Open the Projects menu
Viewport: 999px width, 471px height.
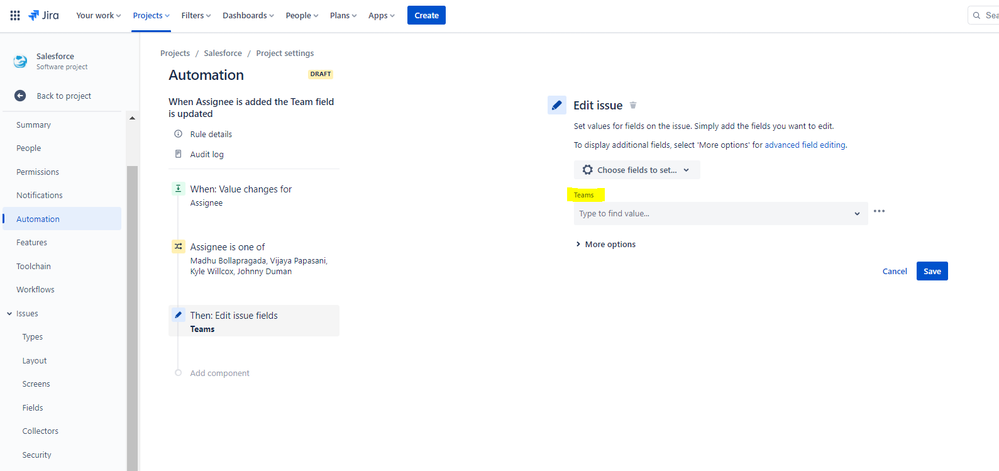151,15
